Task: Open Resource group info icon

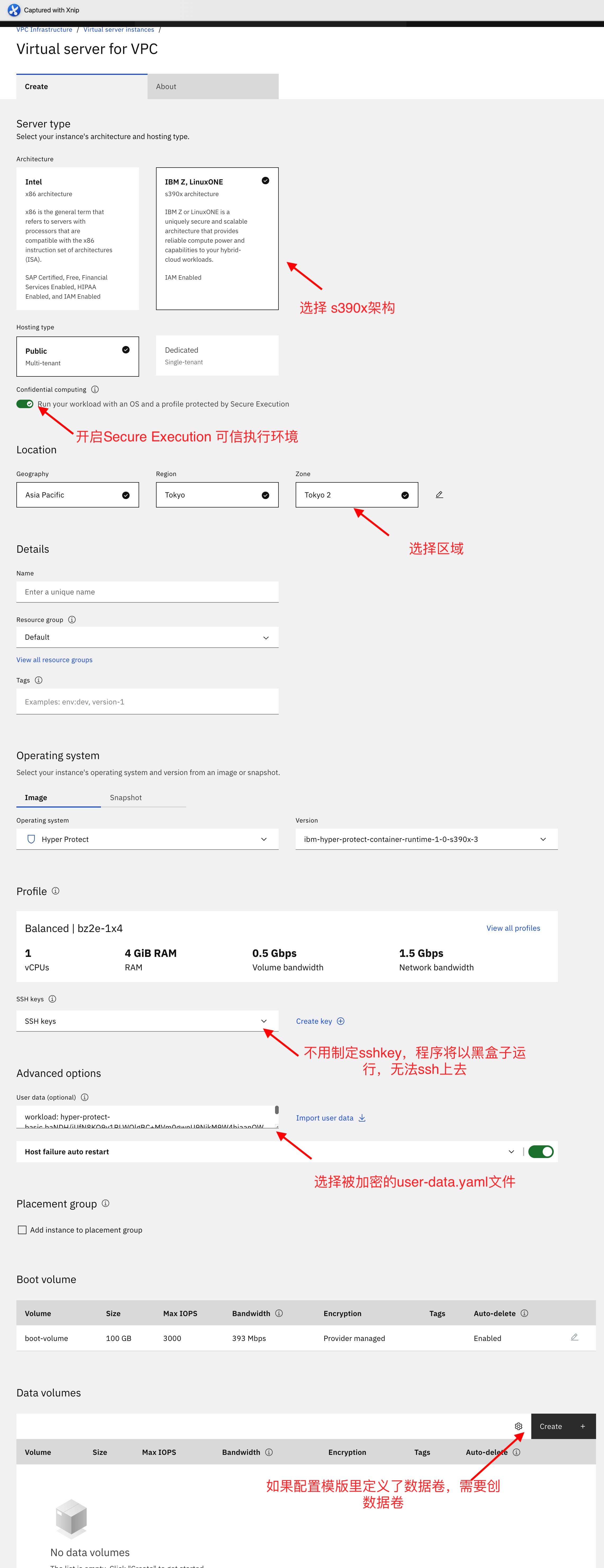Action: tap(72, 620)
